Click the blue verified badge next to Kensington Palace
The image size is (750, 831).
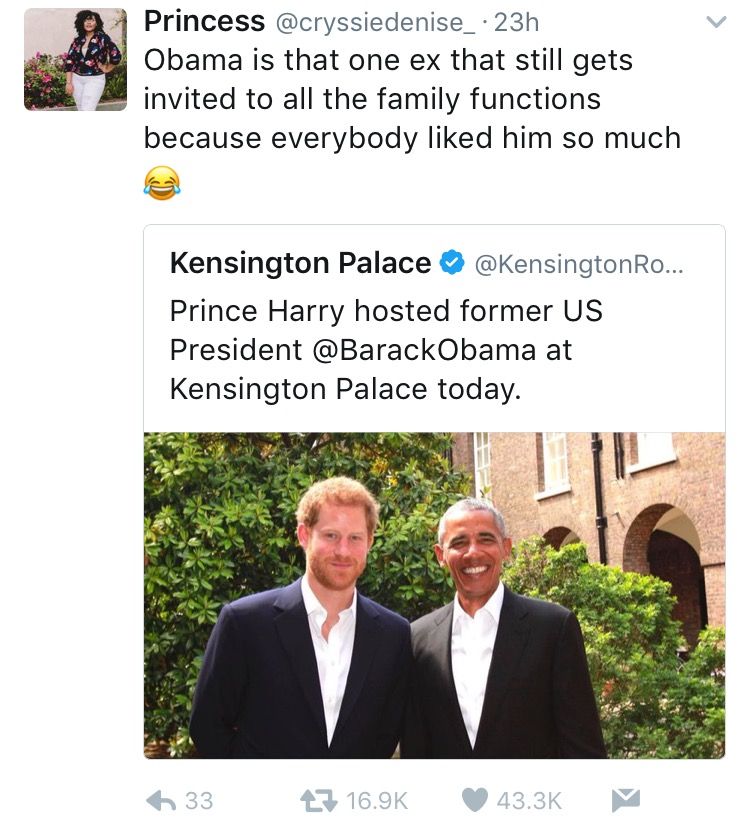(452, 264)
